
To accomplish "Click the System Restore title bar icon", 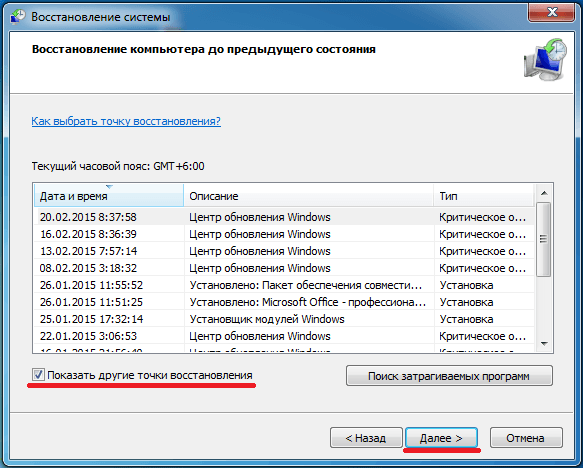I will coord(17,17).
